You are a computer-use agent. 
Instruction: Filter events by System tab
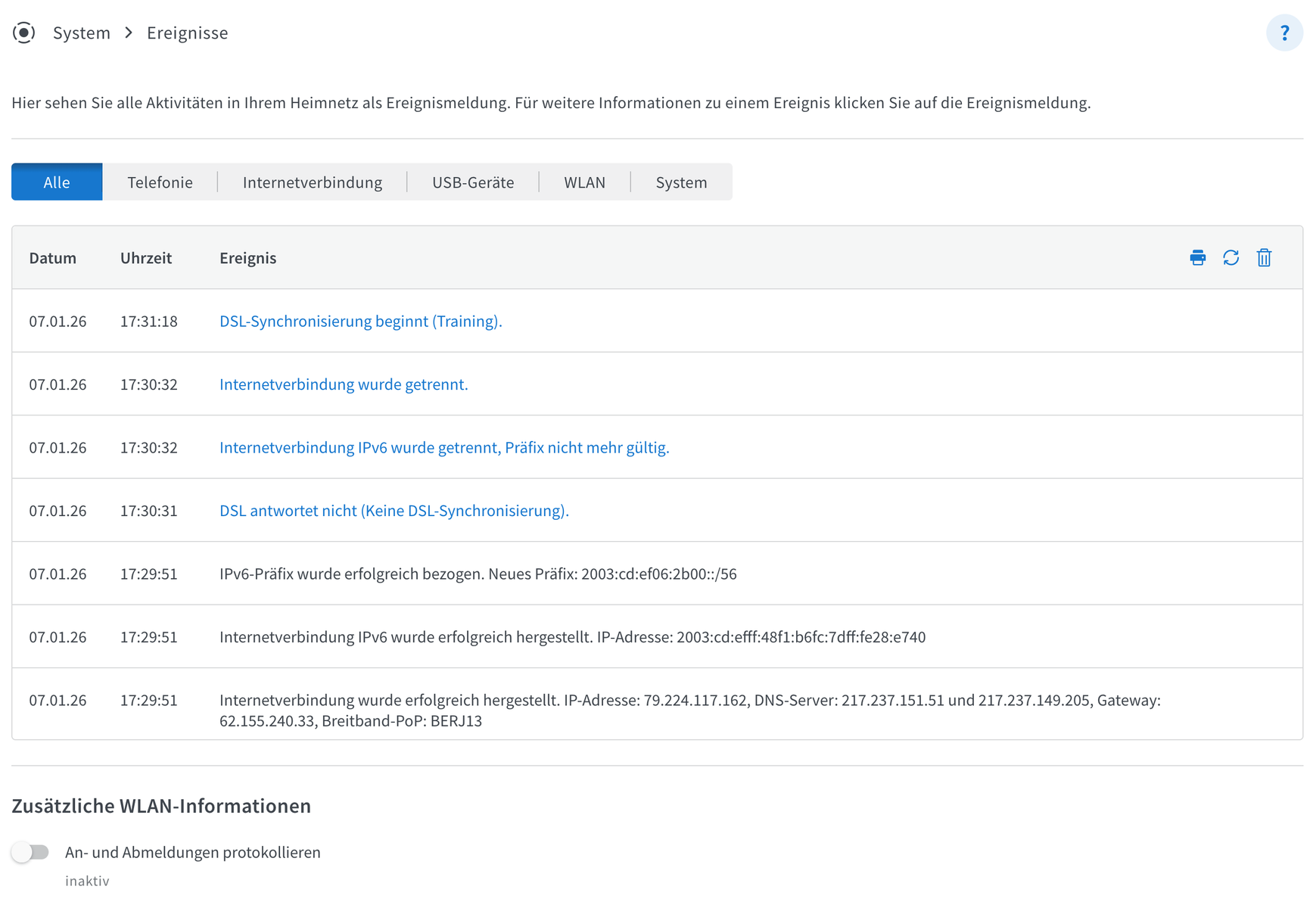click(x=681, y=182)
